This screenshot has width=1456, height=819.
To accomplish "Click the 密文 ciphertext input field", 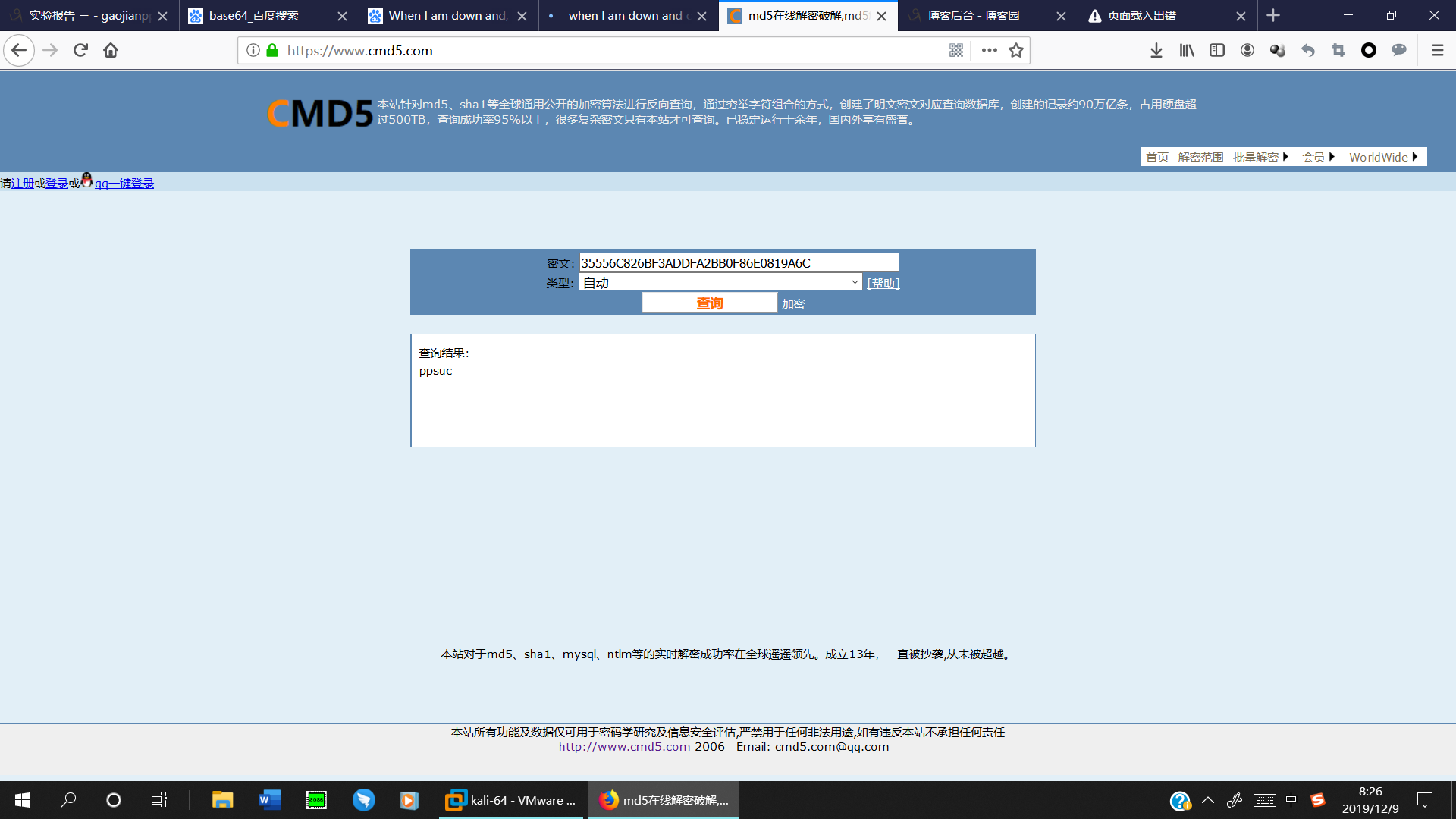I will click(739, 262).
